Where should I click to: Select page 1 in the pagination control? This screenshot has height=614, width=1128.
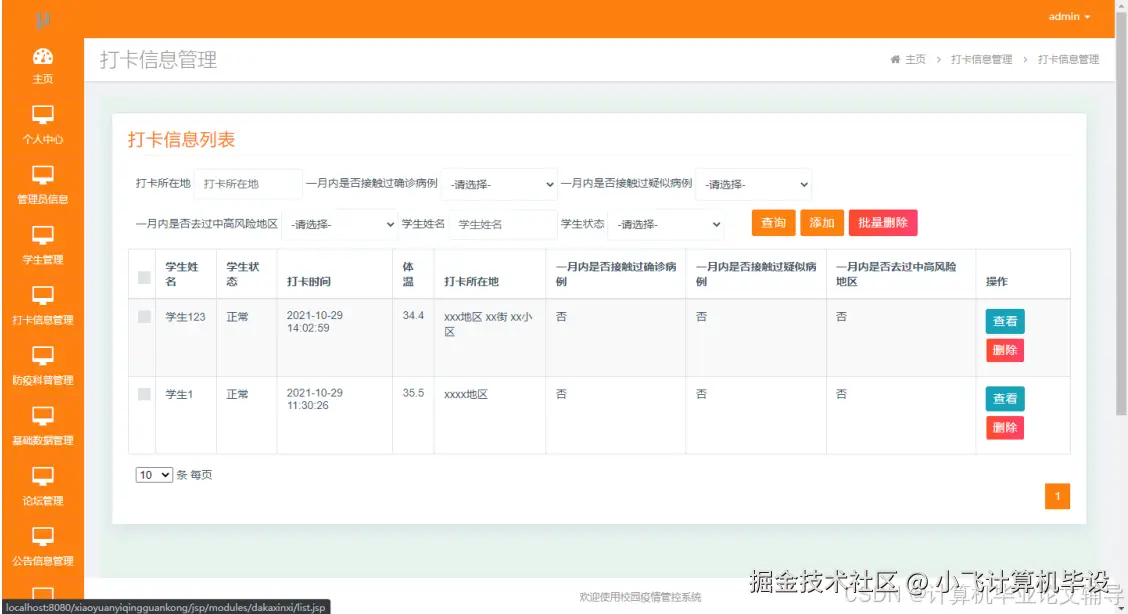pyautogui.click(x=1057, y=496)
